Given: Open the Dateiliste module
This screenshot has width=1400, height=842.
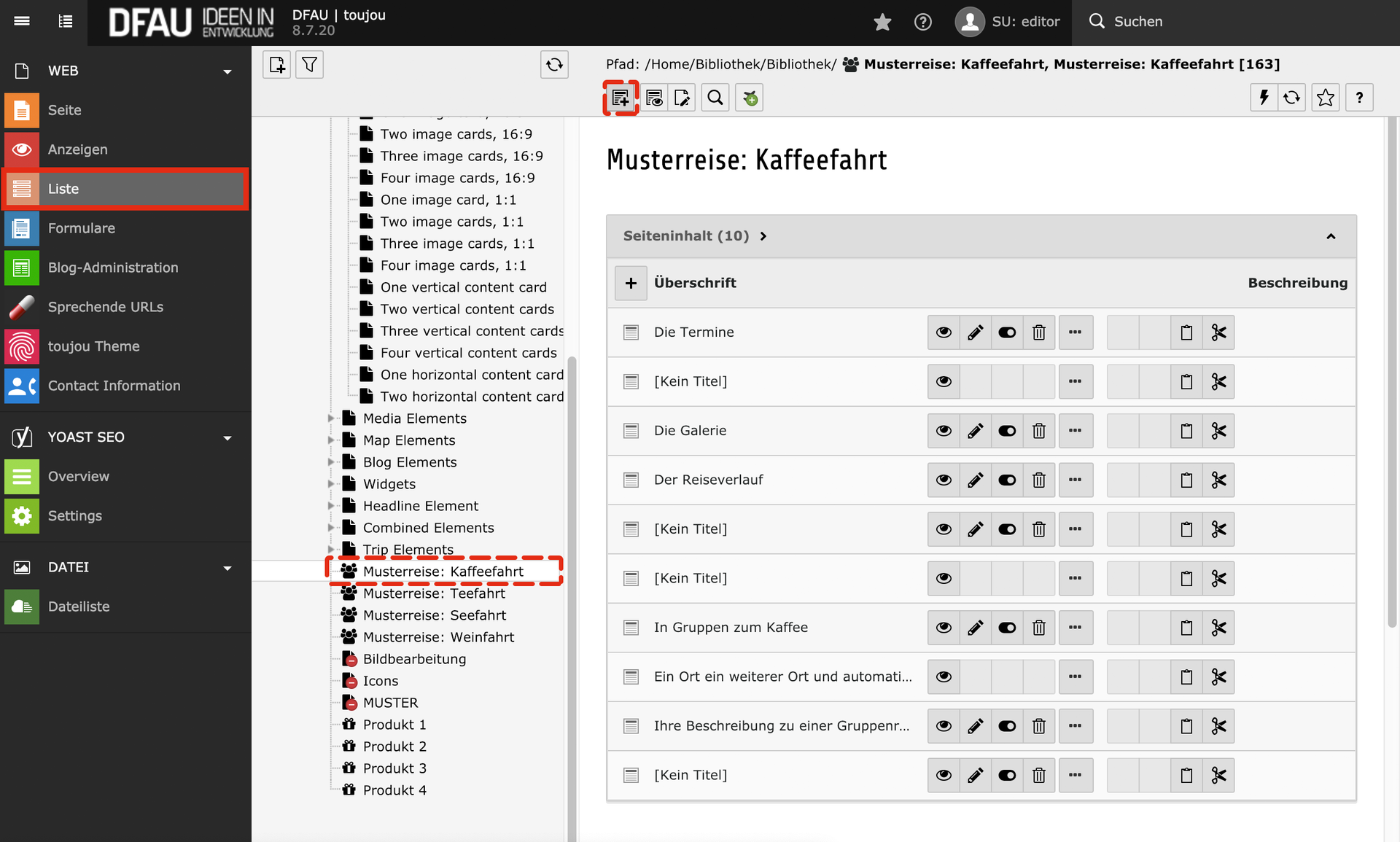Looking at the screenshot, I should [78, 607].
